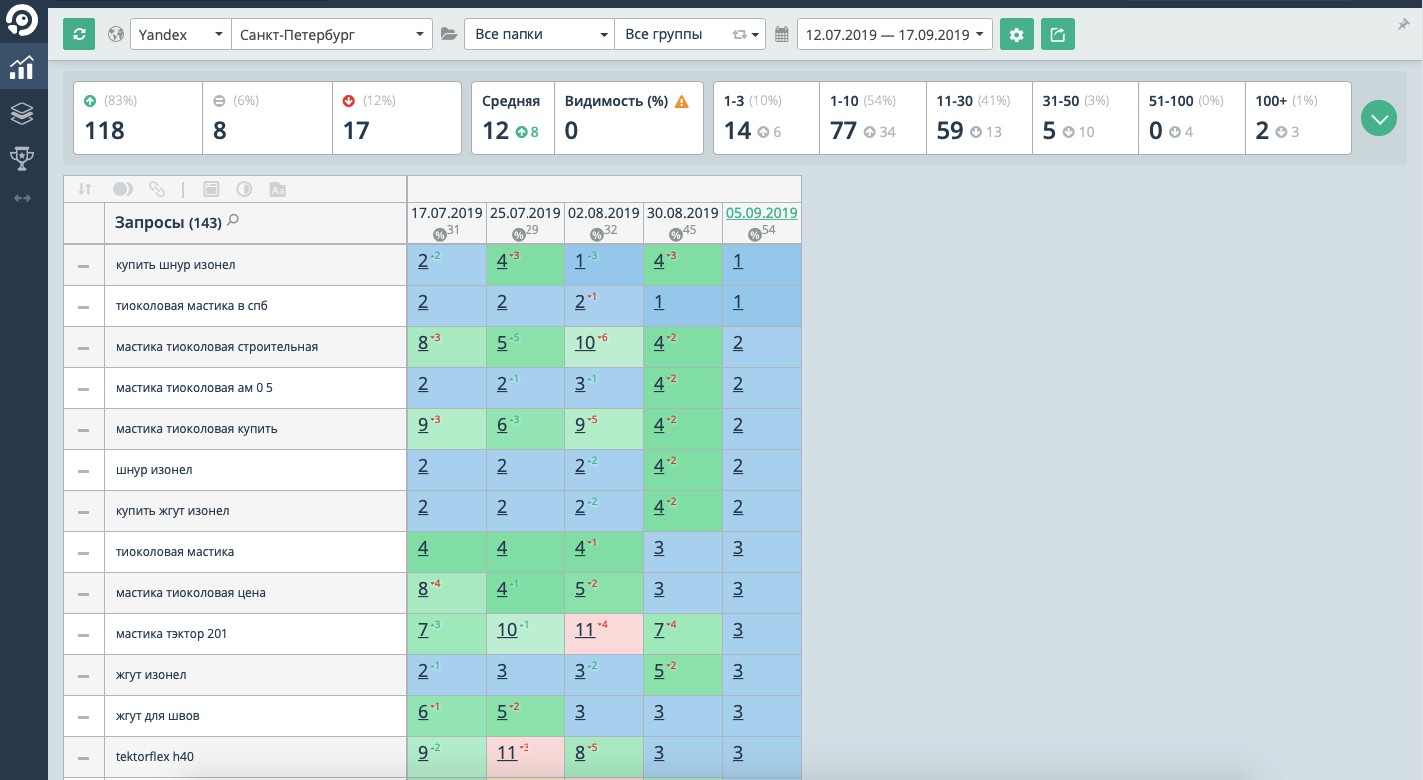1423x780 pixels.
Task: Pin the toolbar using the pin icon
Action: [x=1403, y=24]
